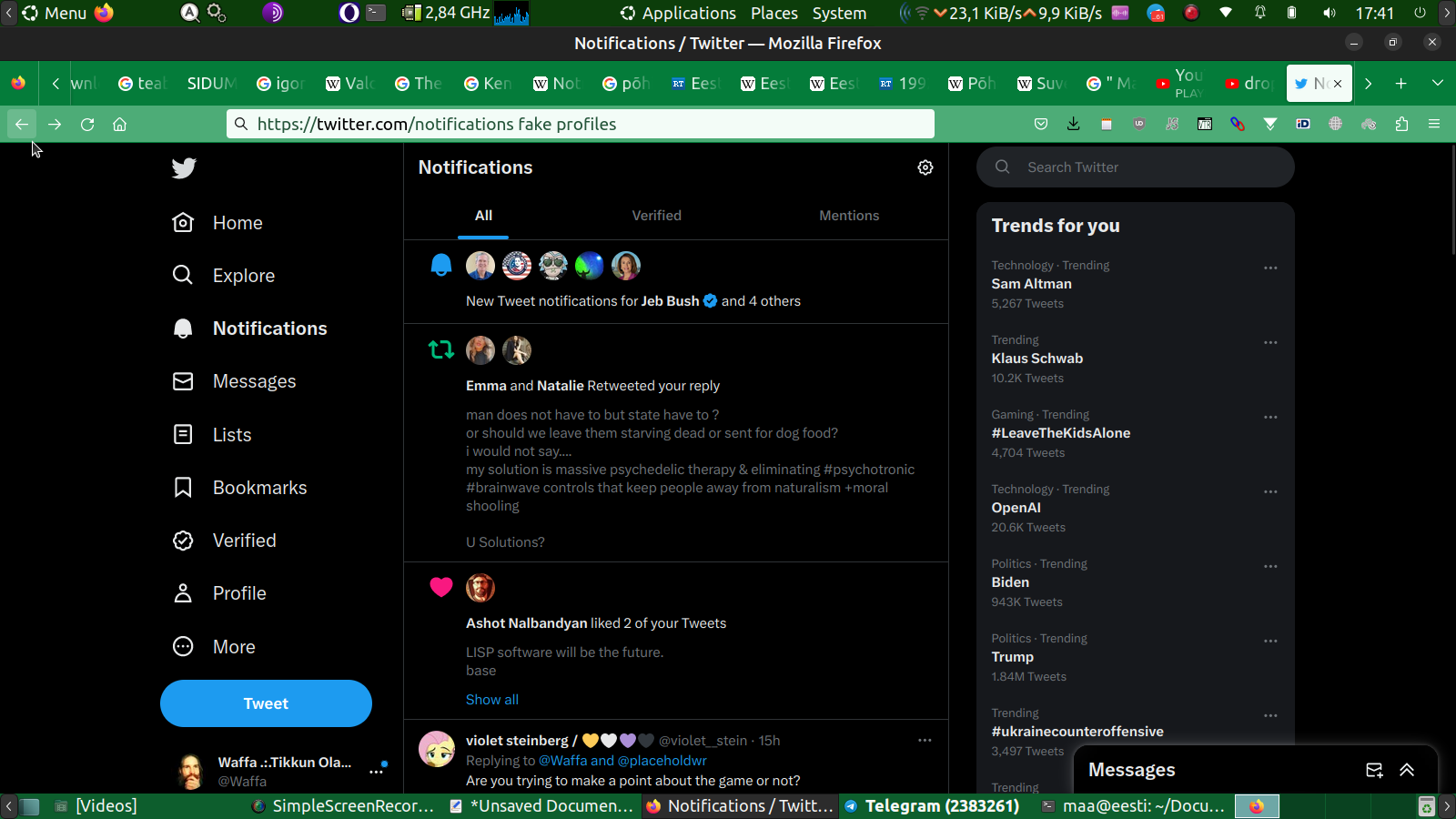The width and height of the screenshot is (1456, 819).
Task: Open violet steinberg's profile avatar
Action: (x=437, y=749)
